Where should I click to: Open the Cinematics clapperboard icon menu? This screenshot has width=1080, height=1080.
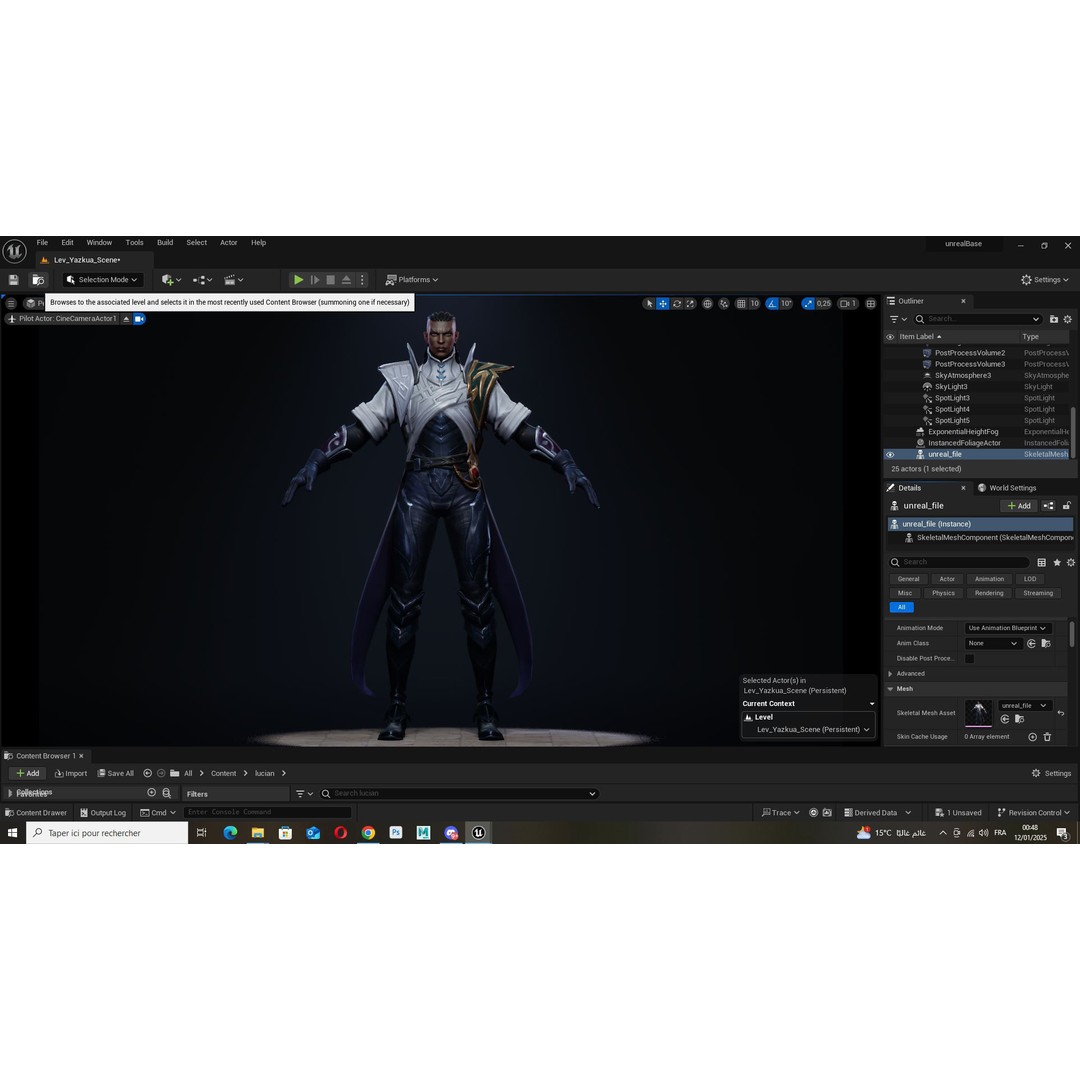233,280
